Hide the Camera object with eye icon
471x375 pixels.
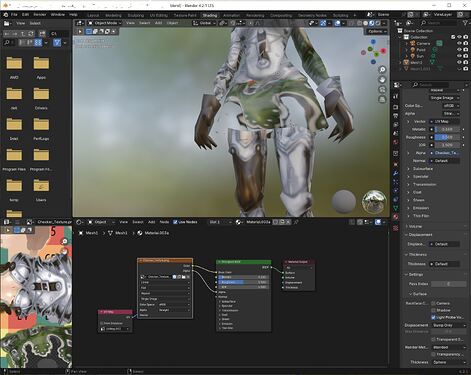point(459,43)
